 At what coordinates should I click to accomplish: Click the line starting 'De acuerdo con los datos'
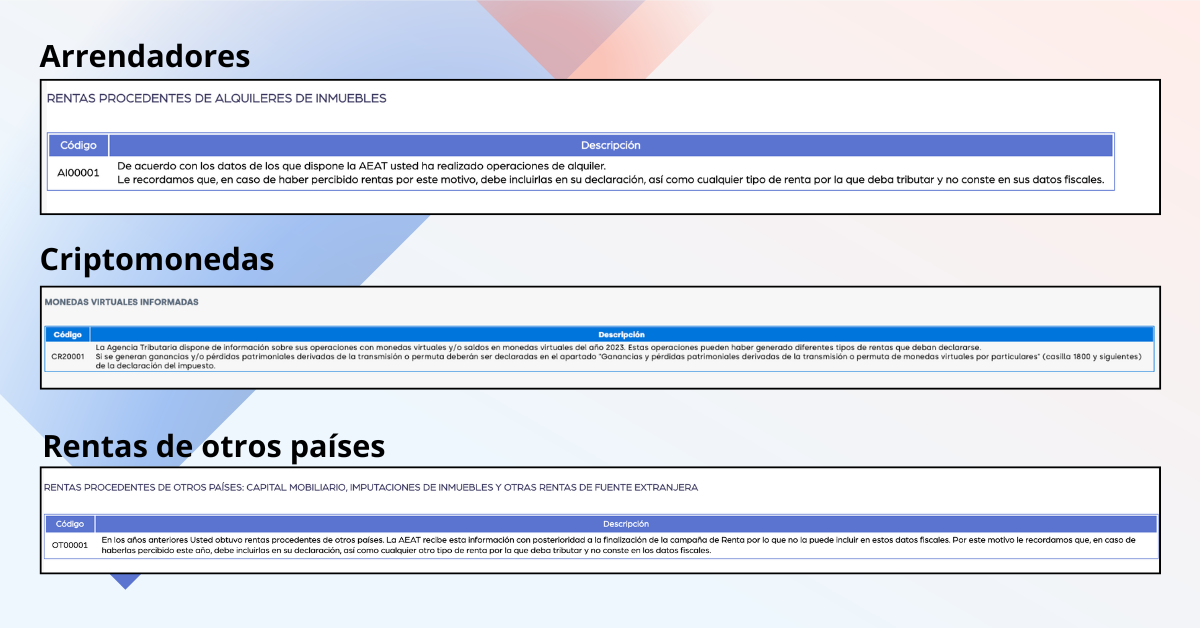[361, 166]
